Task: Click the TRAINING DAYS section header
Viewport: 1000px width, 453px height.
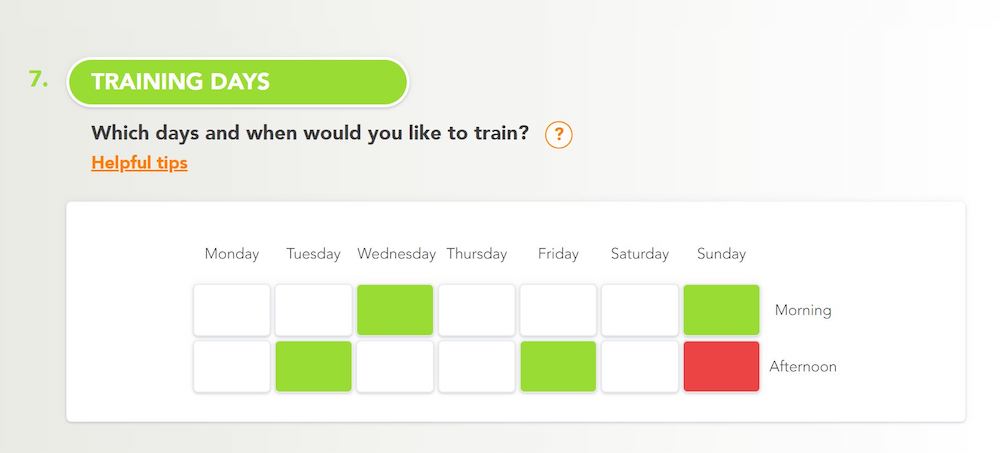Action: click(x=237, y=82)
